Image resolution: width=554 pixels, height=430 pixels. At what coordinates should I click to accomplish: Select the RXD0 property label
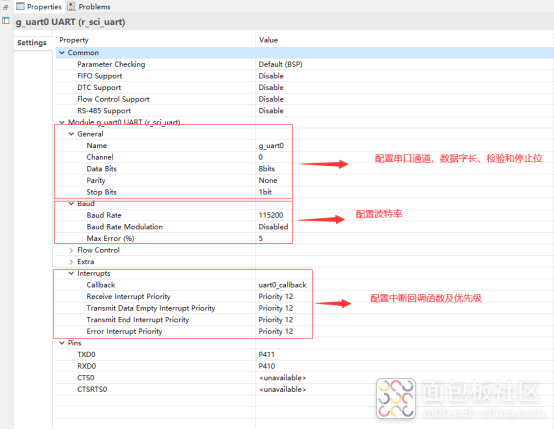[87, 366]
